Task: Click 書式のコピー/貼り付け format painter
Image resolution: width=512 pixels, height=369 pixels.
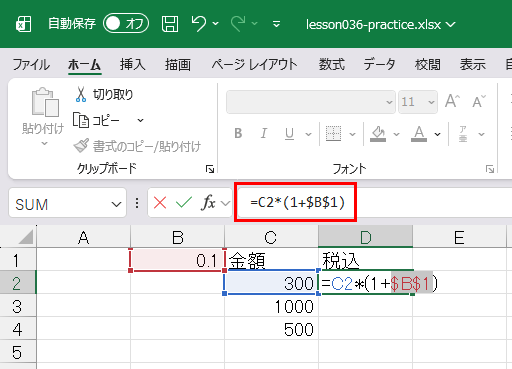Action: 137,146
